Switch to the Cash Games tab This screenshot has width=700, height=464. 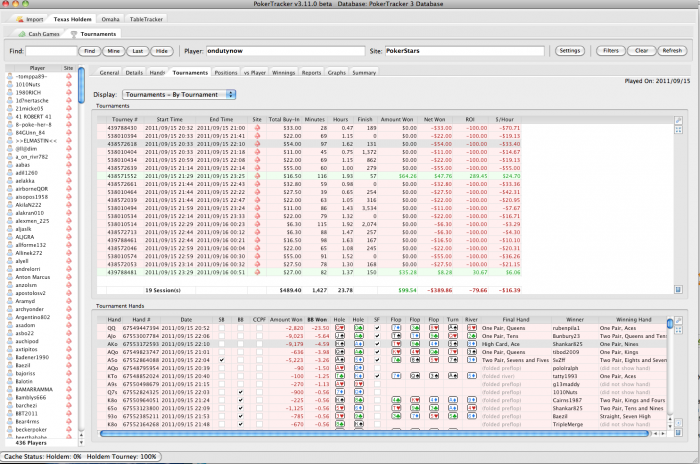click(x=41, y=33)
